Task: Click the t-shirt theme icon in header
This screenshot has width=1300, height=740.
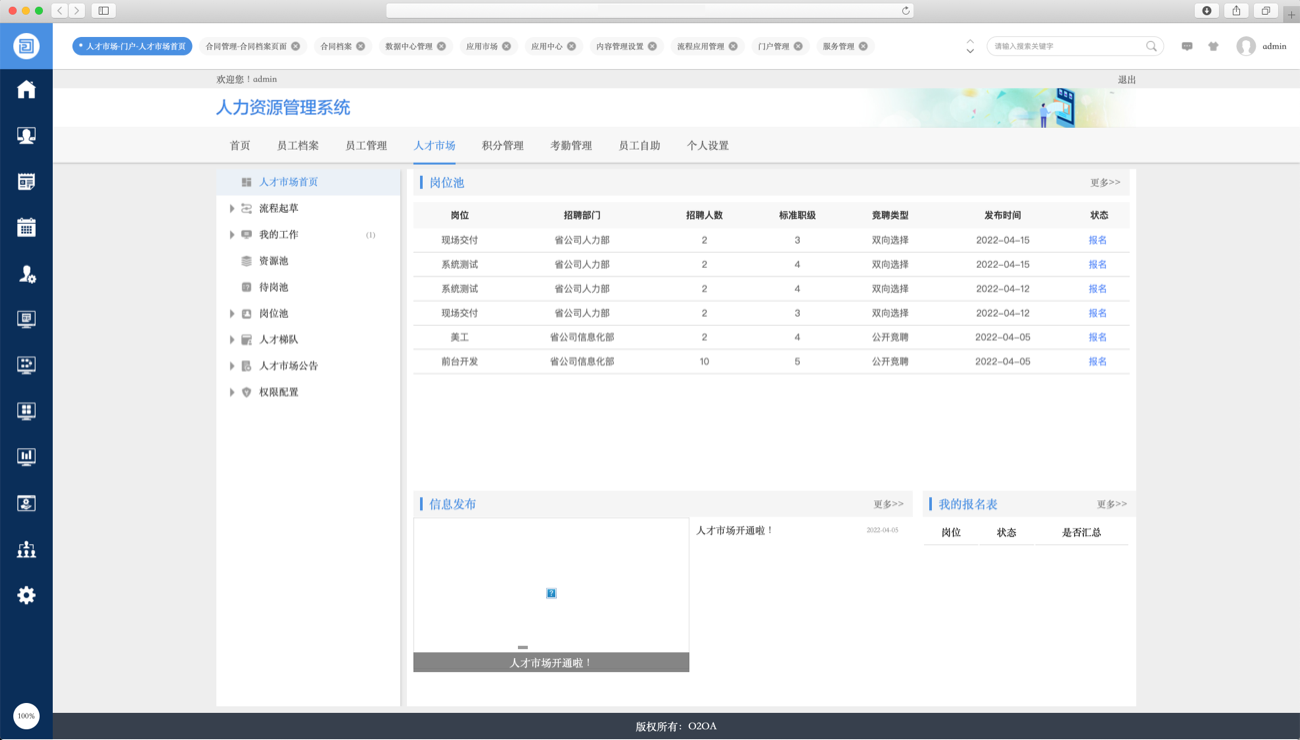Action: 1213,46
